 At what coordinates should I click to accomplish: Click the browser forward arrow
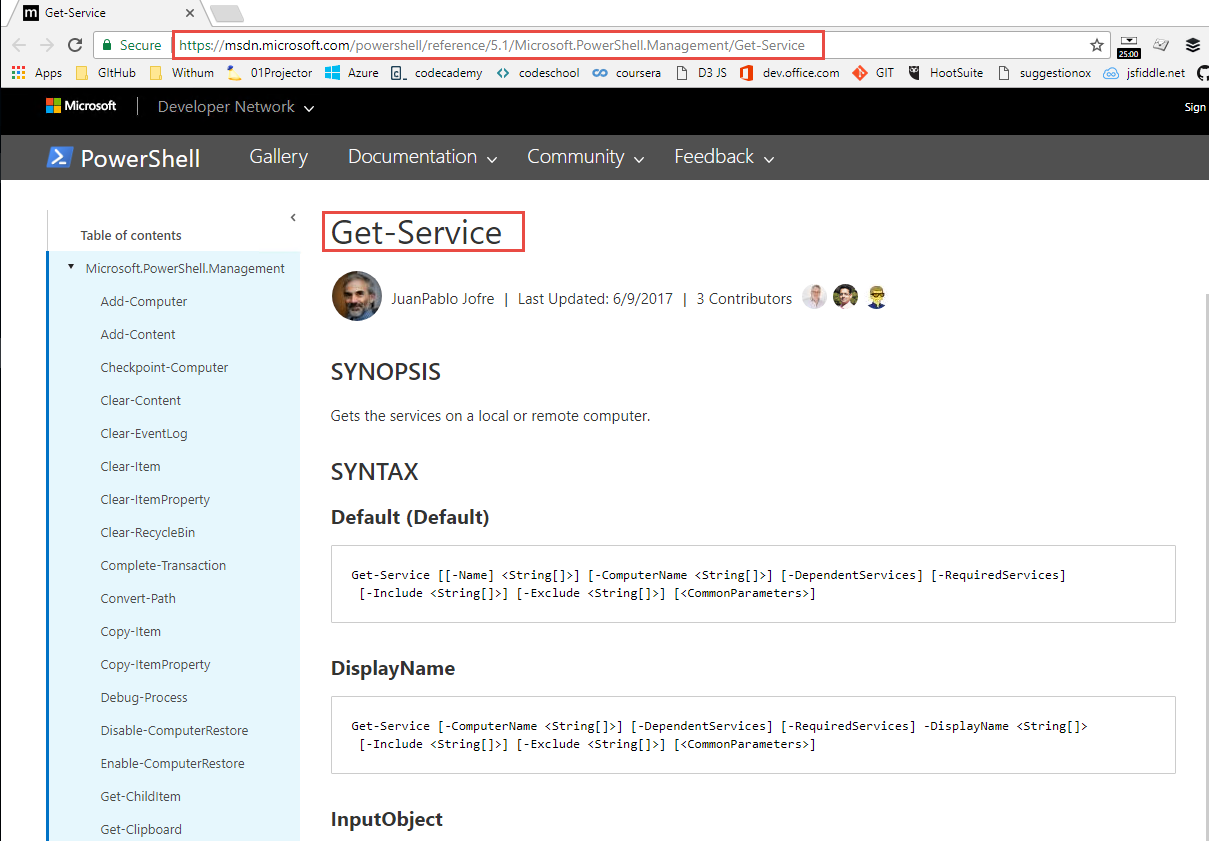pos(47,45)
